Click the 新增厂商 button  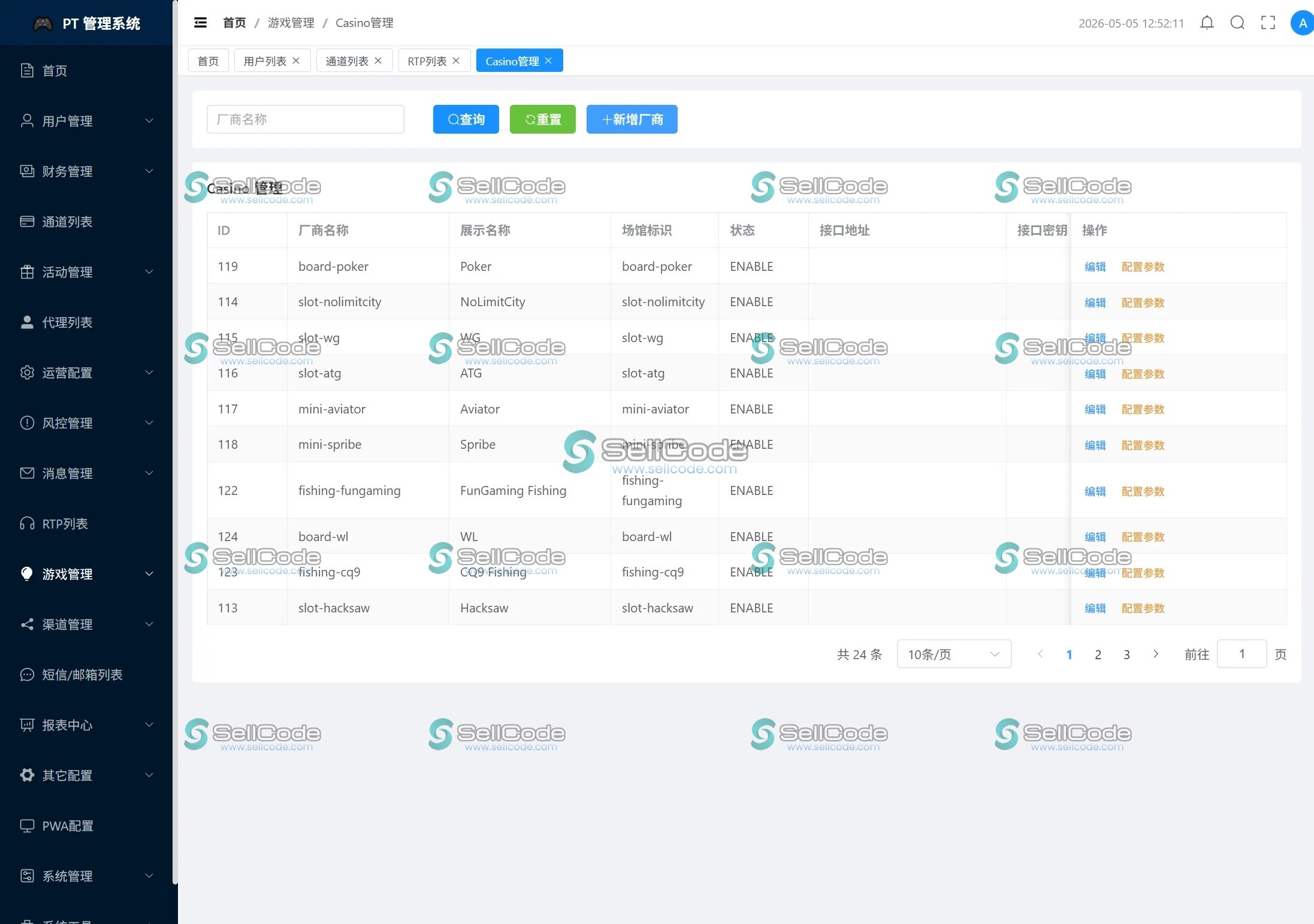click(x=632, y=119)
